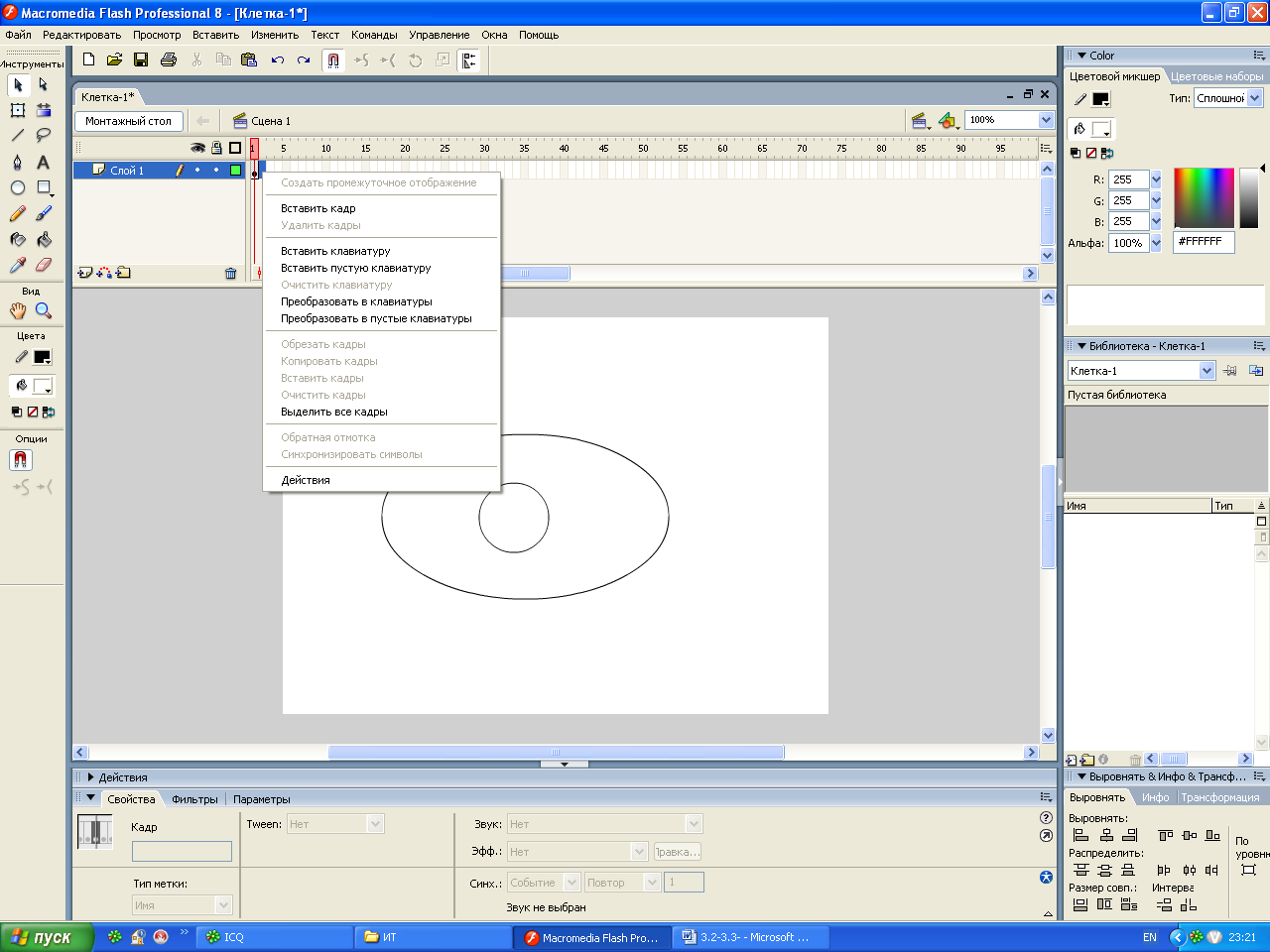Switch to the Фильтры tab
Image resolution: width=1270 pixels, height=952 pixels.
pyautogui.click(x=194, y=799)
